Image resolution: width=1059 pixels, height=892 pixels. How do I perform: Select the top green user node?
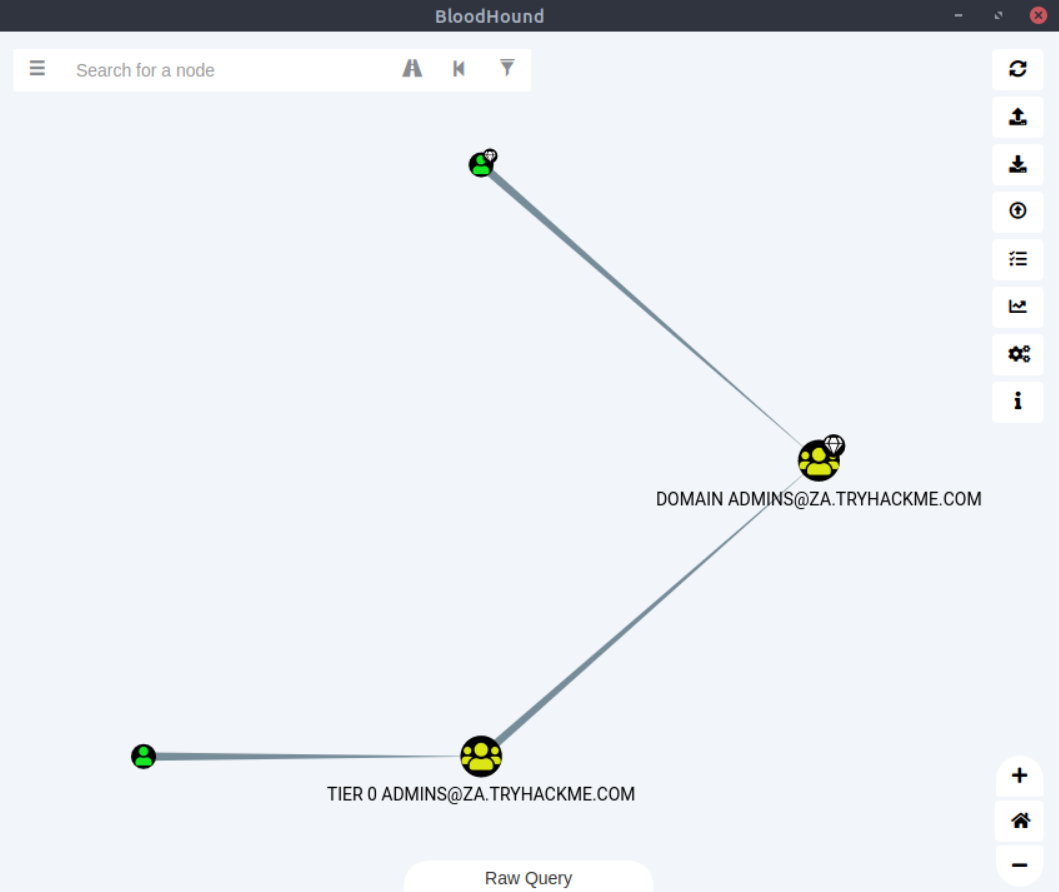coord(481,164)
